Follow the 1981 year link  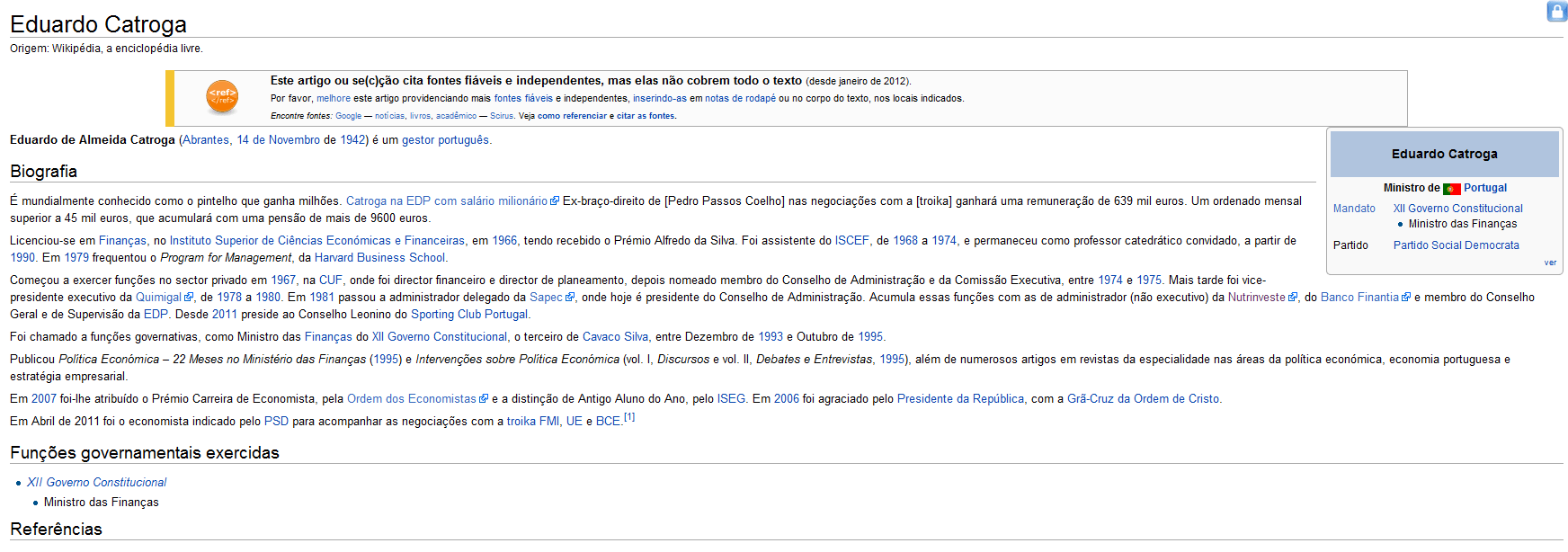322,298
